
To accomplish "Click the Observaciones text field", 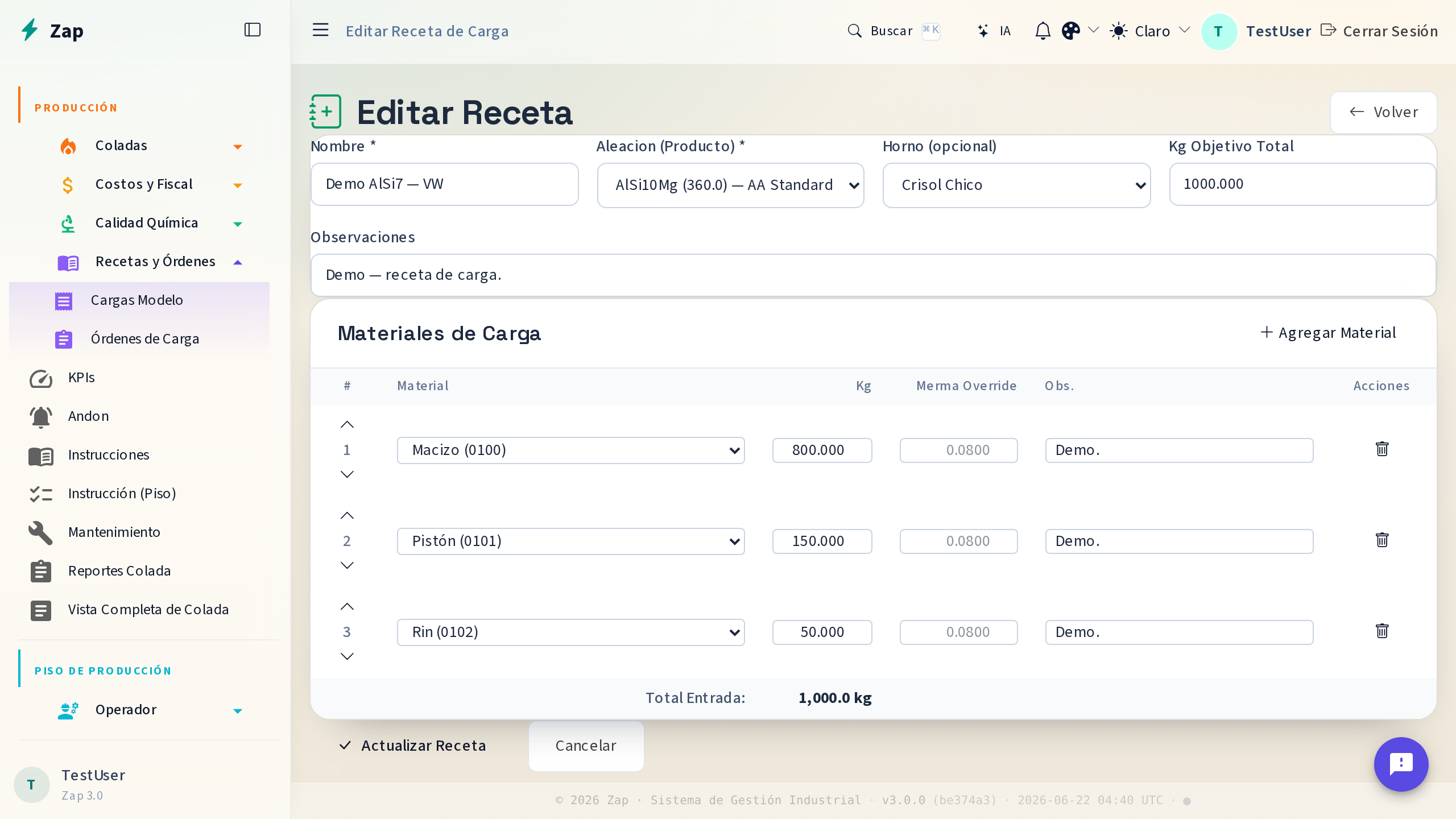I will pos(874,275).
